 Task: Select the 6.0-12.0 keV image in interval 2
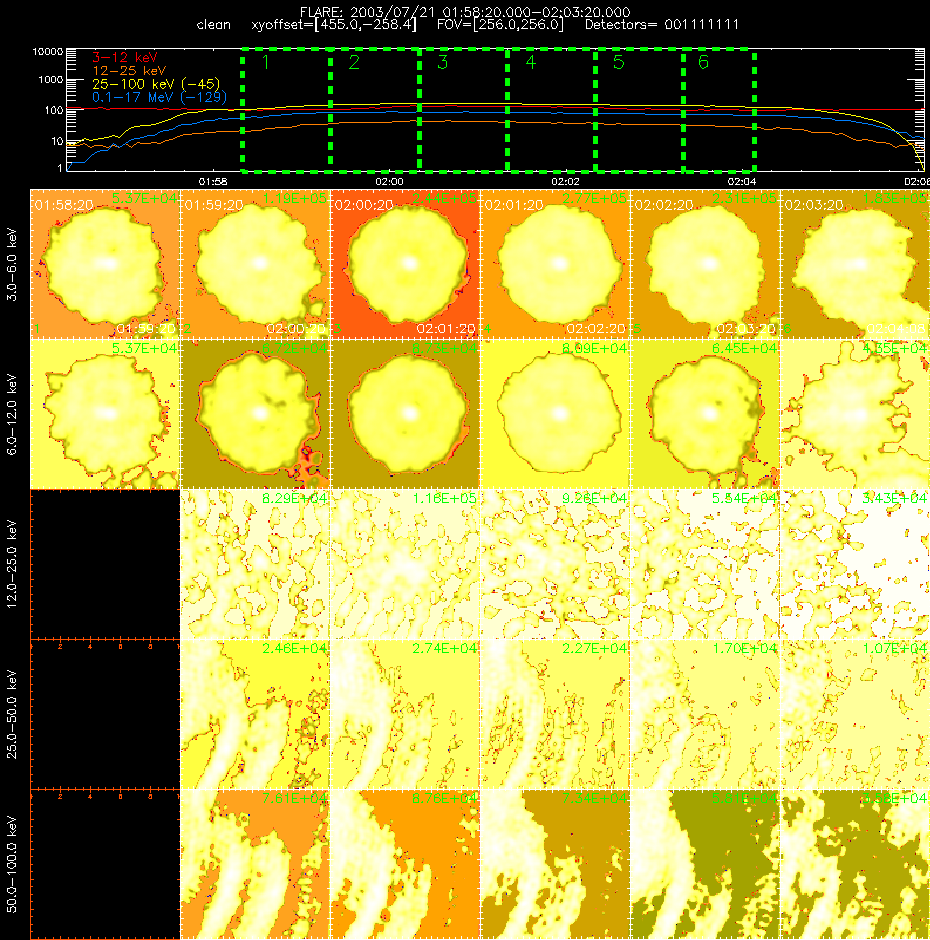click(x=255, y=414)
